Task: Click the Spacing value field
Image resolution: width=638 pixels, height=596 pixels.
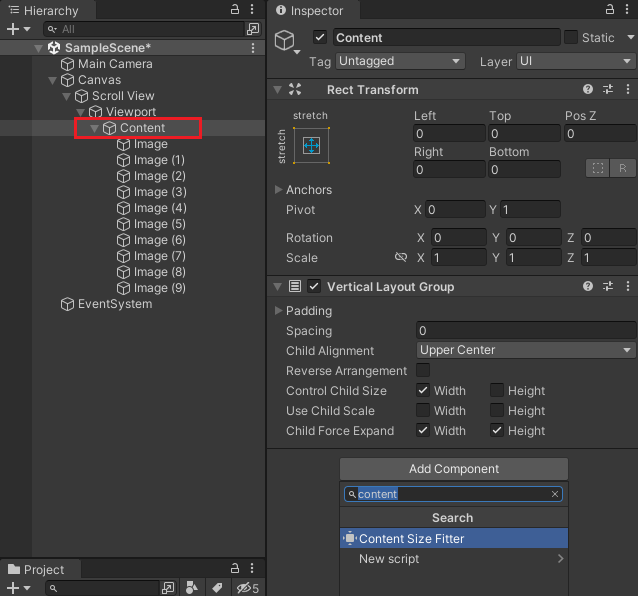Action: 526,330
